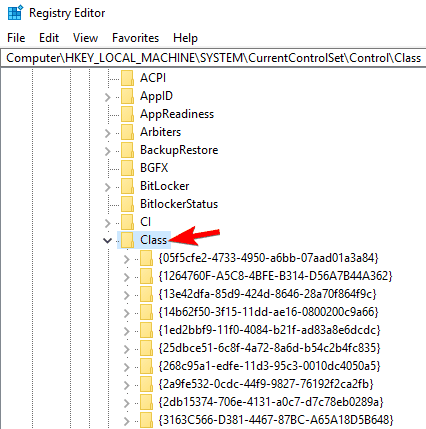Expand the BitLocker key
This screenshot has width=426, height=429.
(107, 187)
